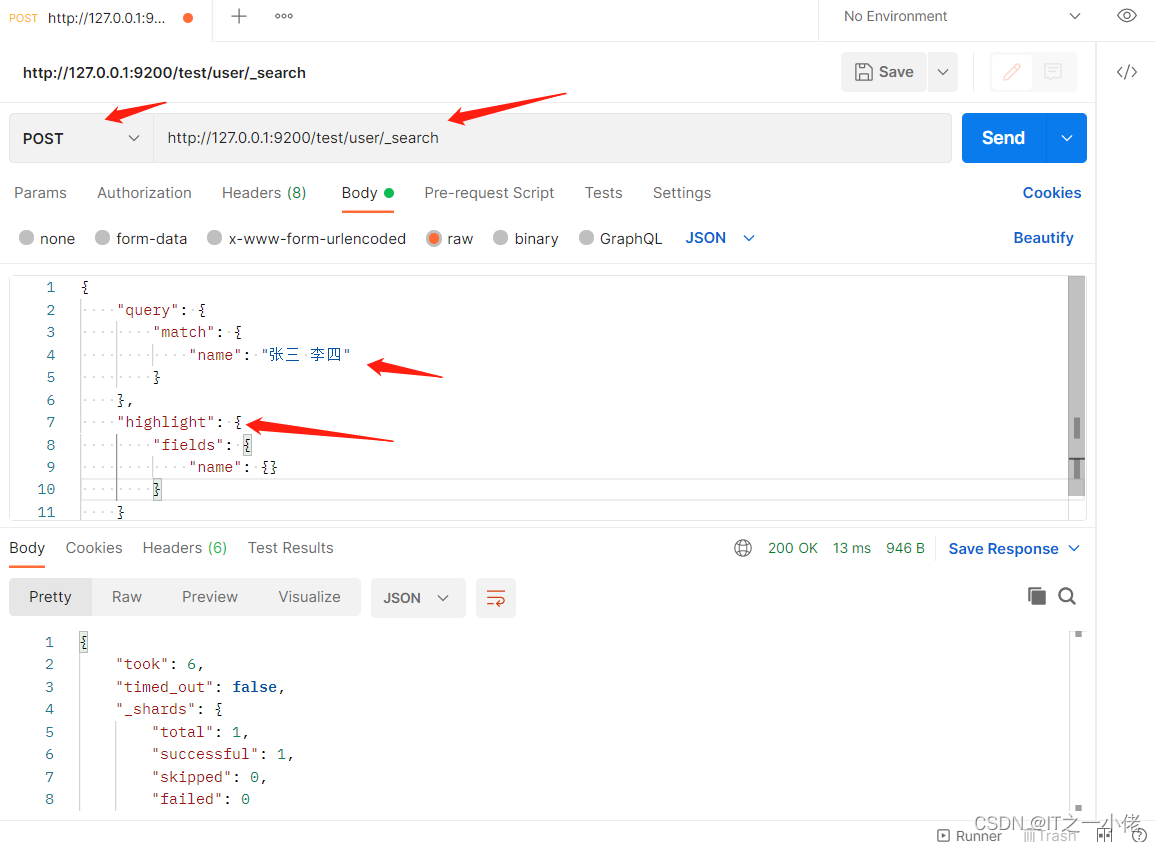Switch to the Params tab
The width and height of the screenshot is (1156, 842).
[x=41, y=192]
